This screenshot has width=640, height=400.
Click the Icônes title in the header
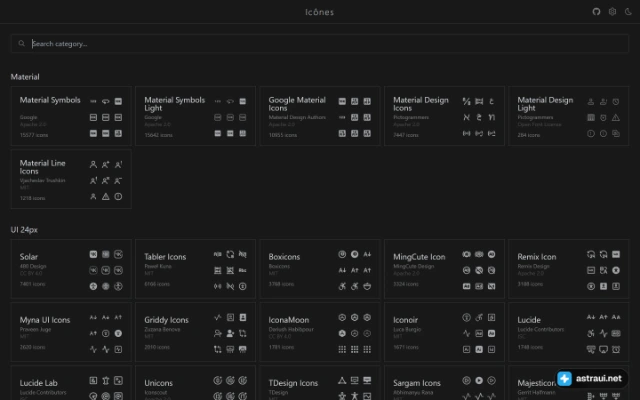tap(320, 12)
